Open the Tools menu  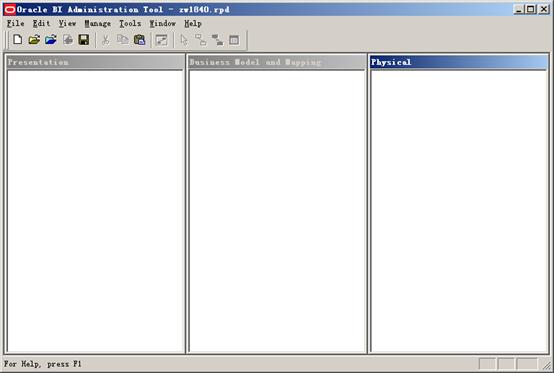coord(130,24)
